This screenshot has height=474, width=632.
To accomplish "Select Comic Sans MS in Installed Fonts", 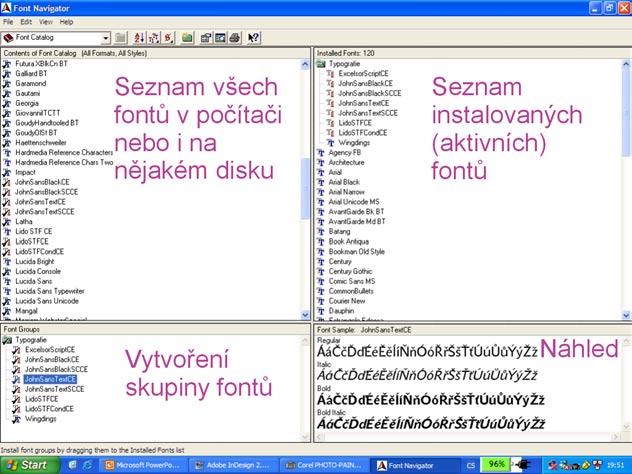I will 352,281.
